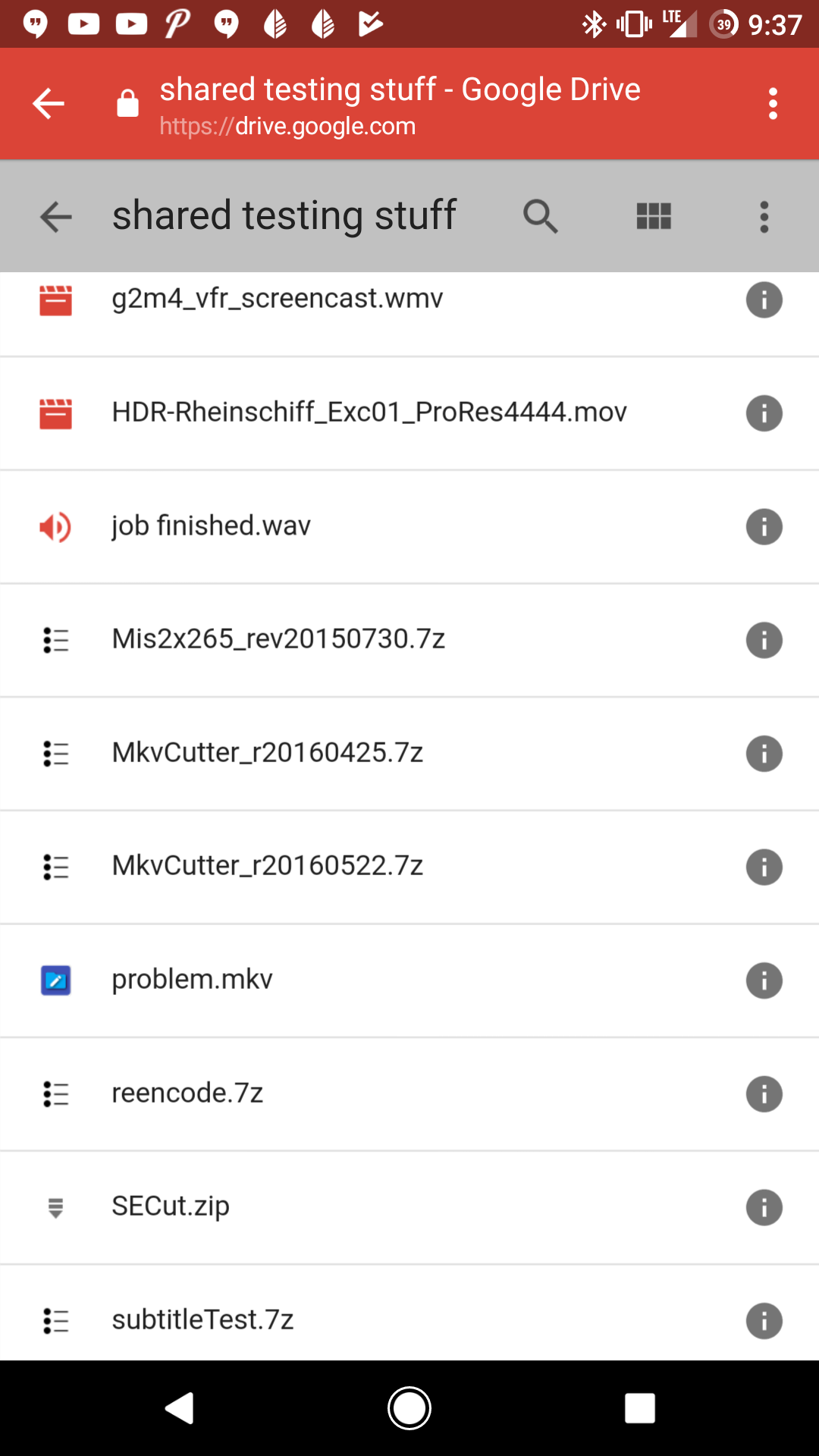The height and width of the screenshot is (1456, 819).
Task: Open browser three-dot menu in red bar
Action: (773, 104)
